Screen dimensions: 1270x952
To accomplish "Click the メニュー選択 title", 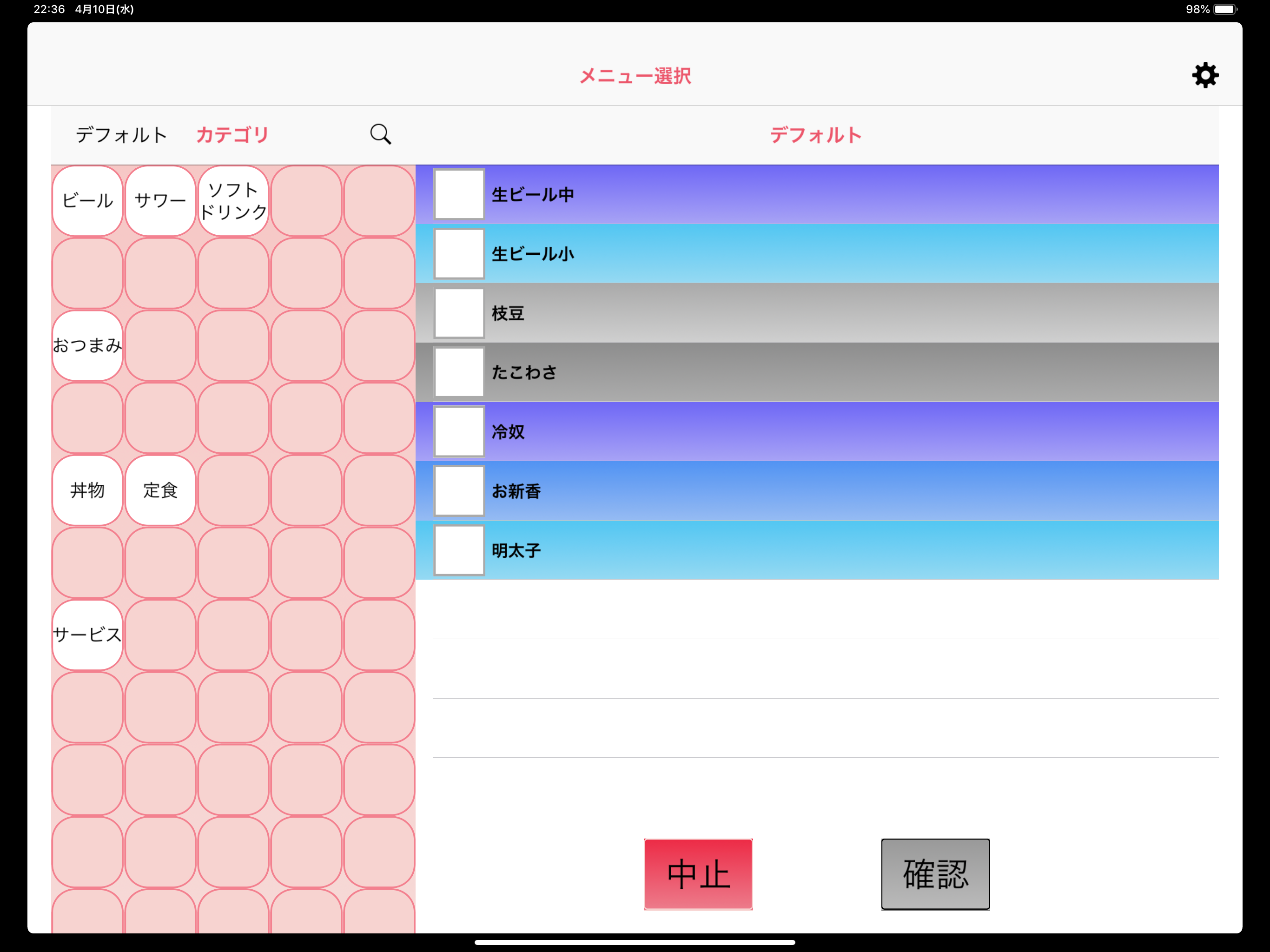I will pyautogui.click(x=635, y=76).
